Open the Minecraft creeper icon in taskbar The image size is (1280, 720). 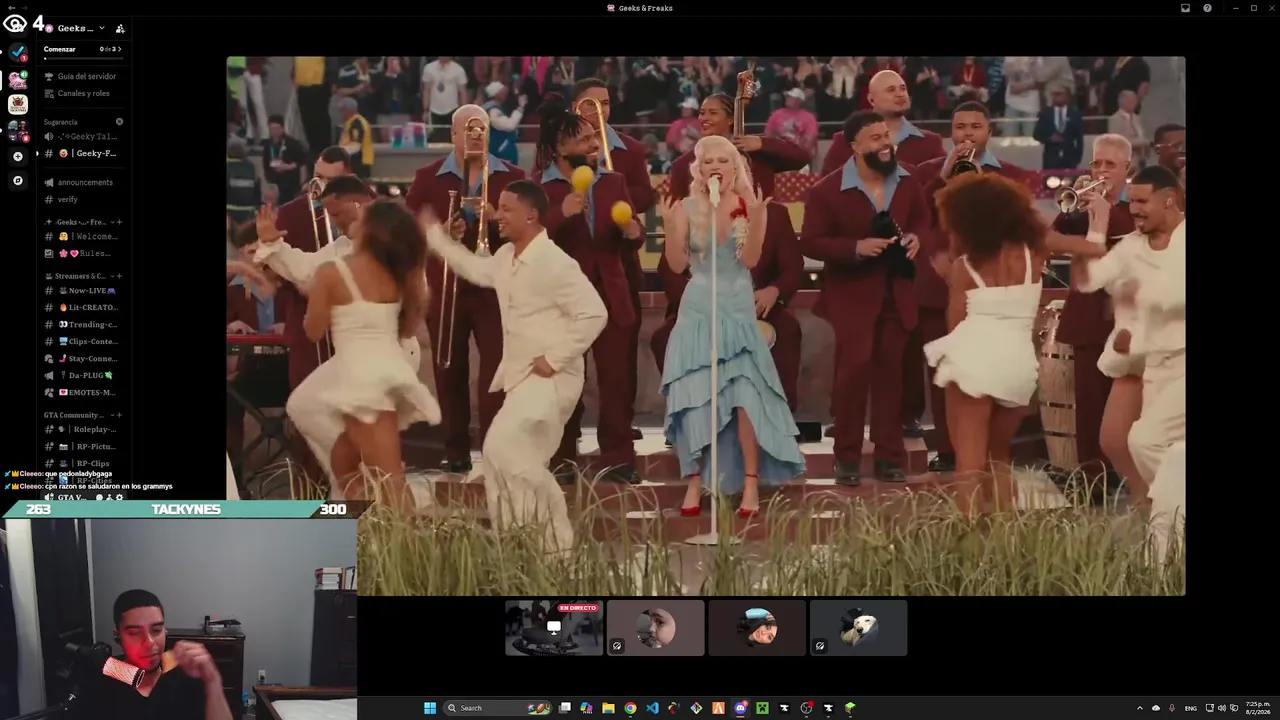point(762,708)
